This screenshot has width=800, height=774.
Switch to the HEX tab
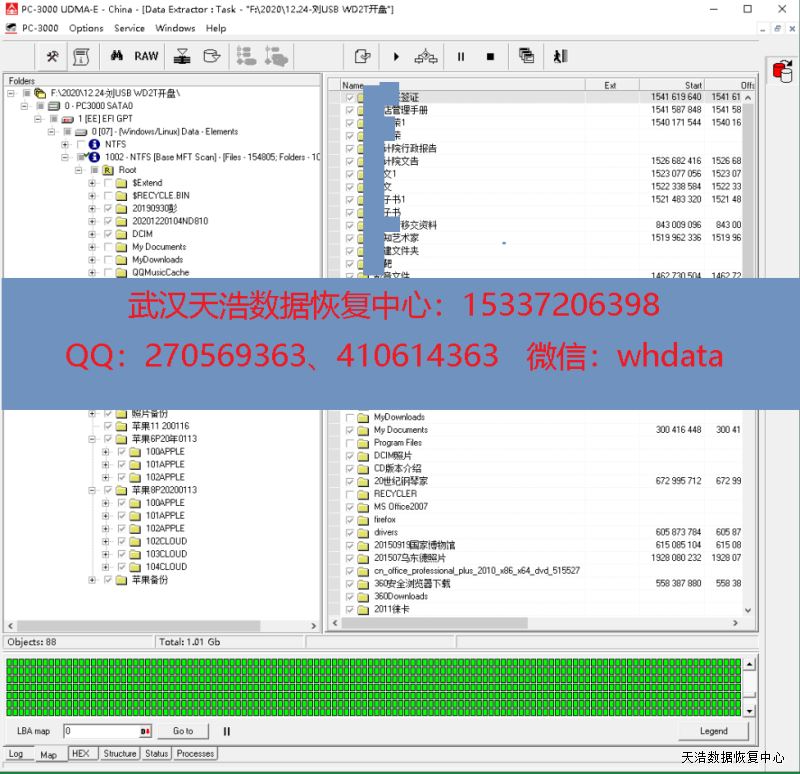click(80, 754)
